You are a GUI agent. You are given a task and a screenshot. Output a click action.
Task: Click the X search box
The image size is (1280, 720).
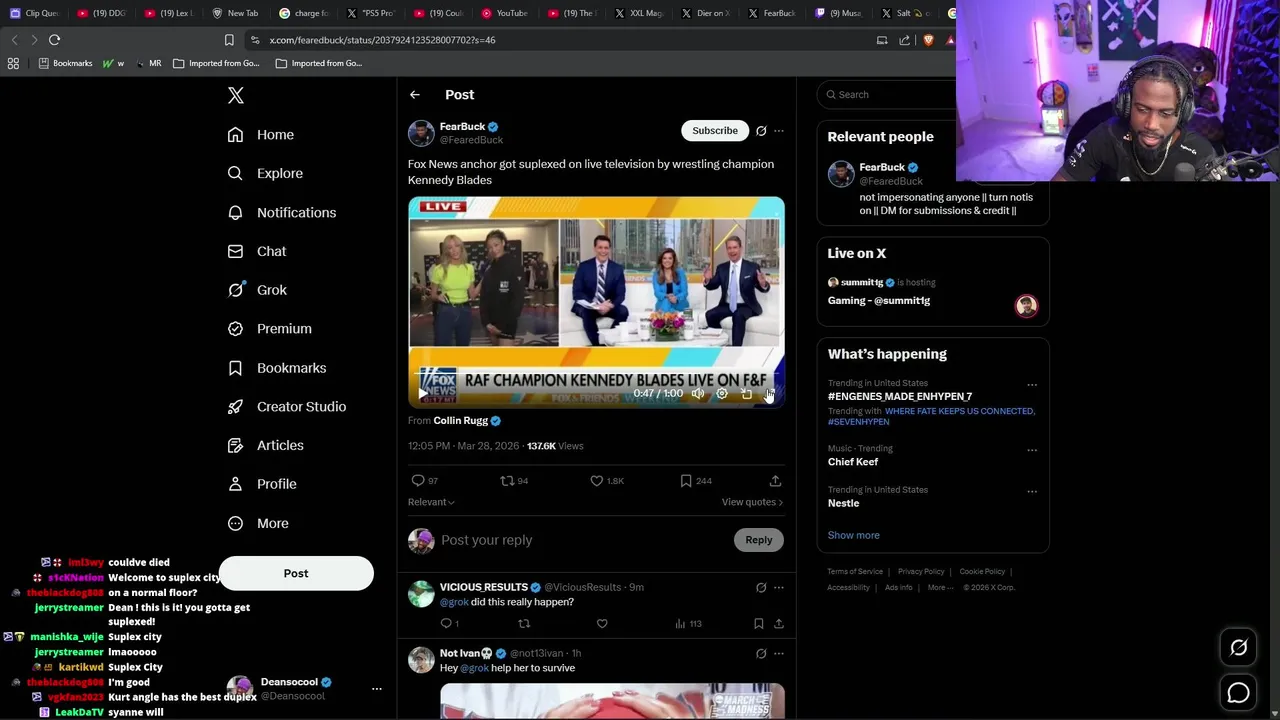click(887, 95)
